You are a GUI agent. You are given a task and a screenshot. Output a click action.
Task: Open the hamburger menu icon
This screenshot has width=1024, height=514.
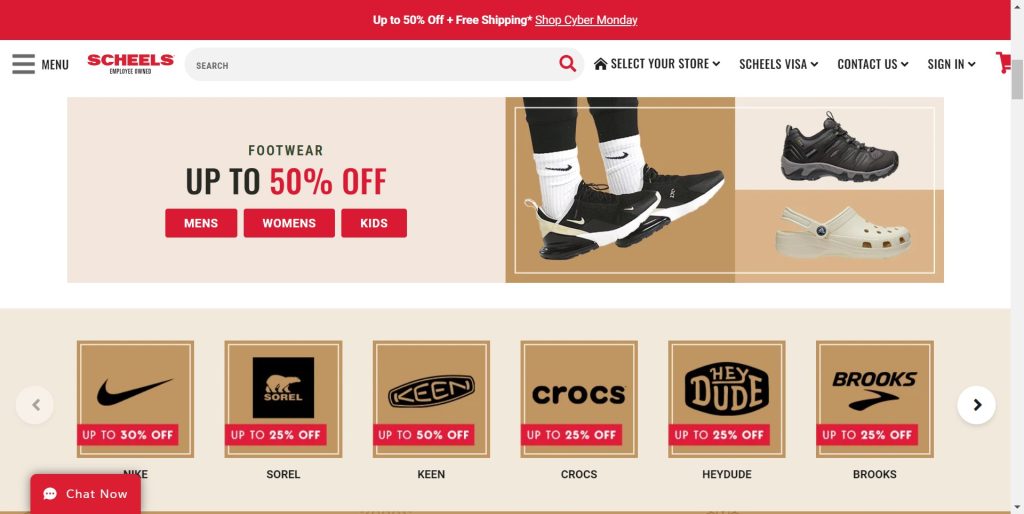coord(24,64)
